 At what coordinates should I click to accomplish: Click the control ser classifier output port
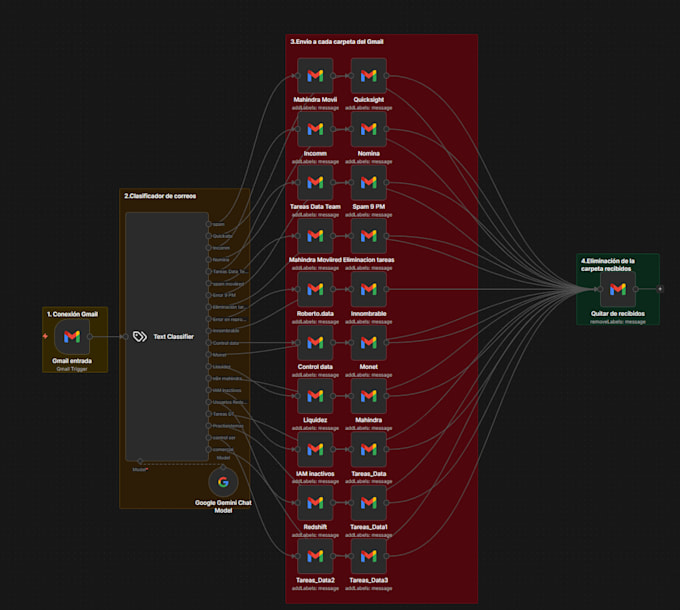[x=209, y=437]
